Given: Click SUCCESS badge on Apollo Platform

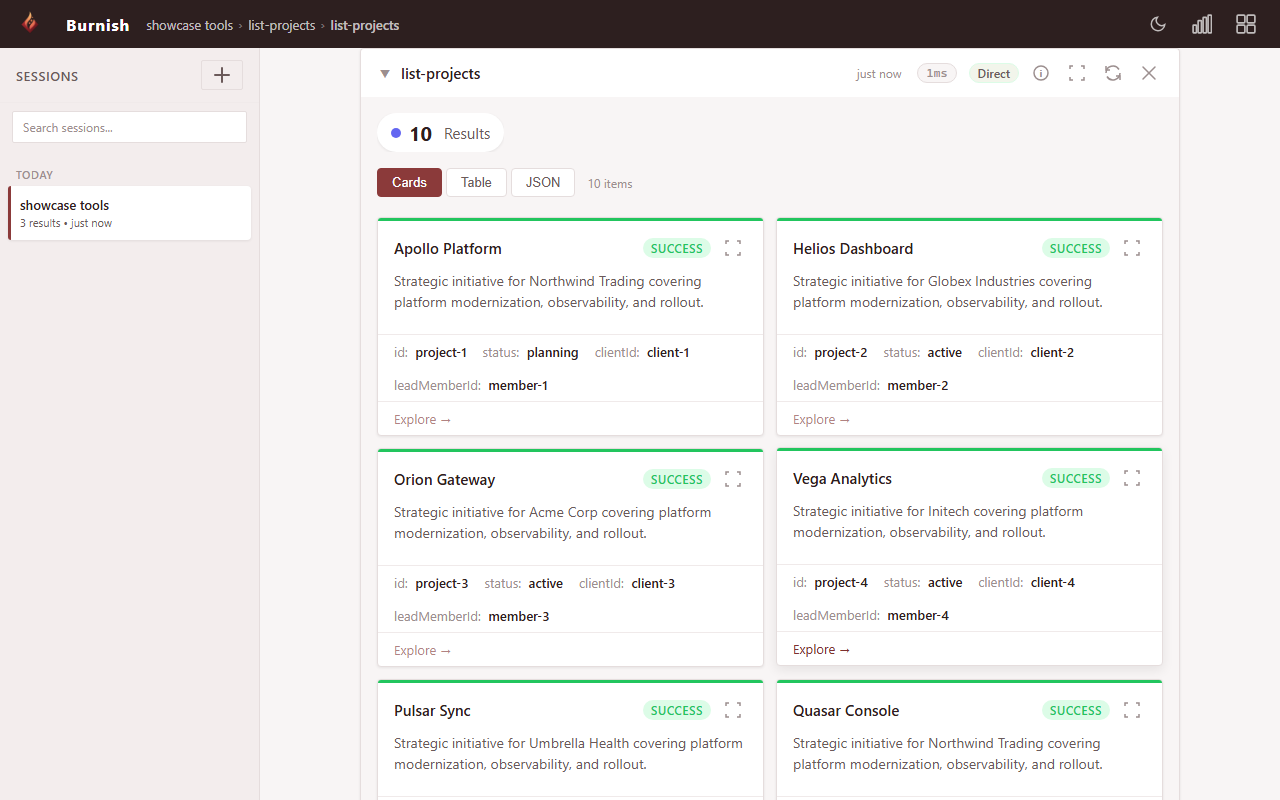Looking at the screenshot, I should 677,248.
